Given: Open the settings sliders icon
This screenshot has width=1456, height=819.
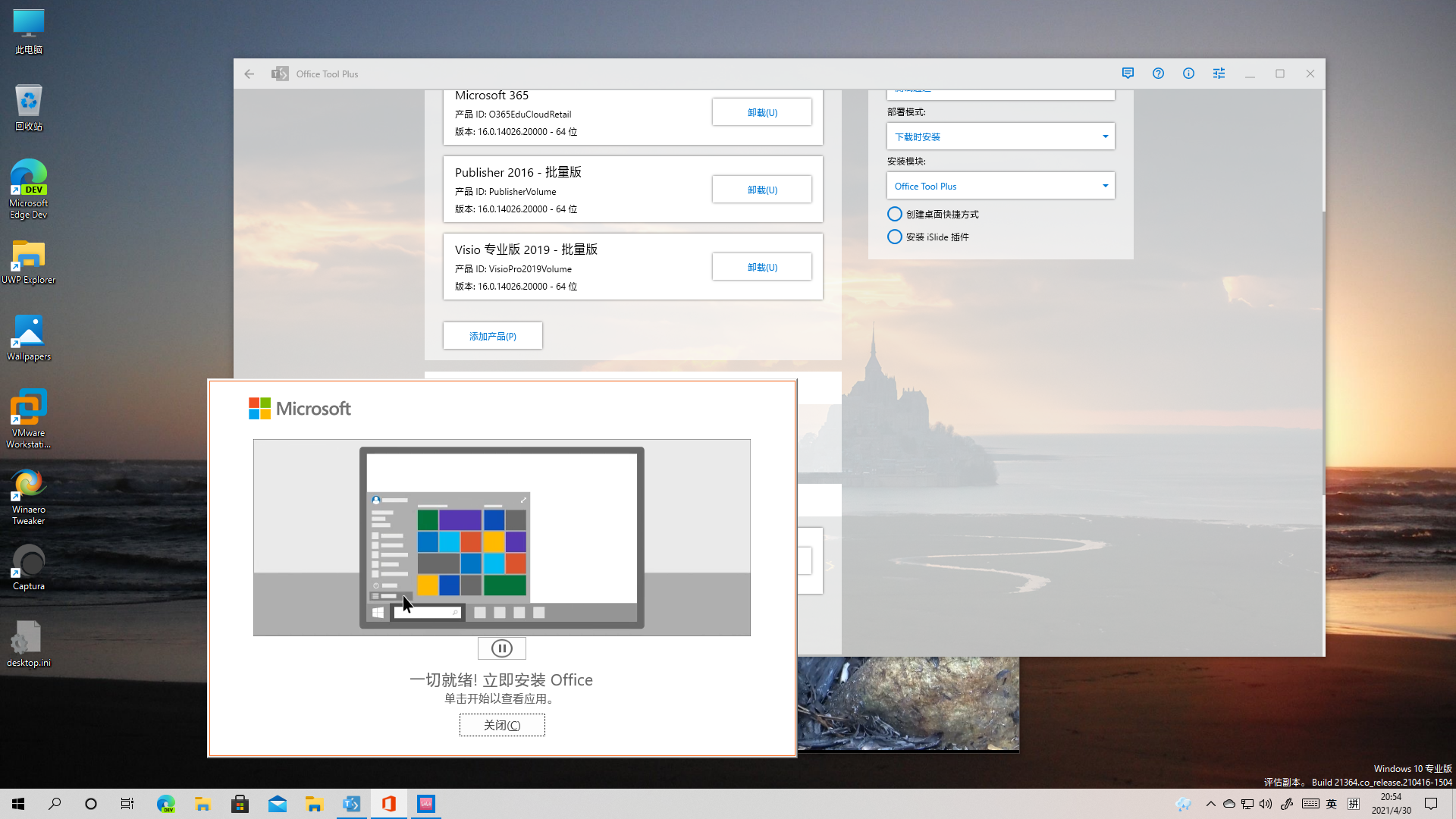Looking at the screenshot, I should (x=1219, y=74).
